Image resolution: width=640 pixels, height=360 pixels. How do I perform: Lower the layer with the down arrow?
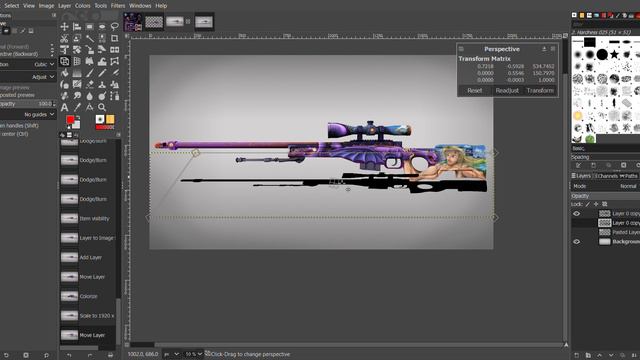click(x=611, y=356)
